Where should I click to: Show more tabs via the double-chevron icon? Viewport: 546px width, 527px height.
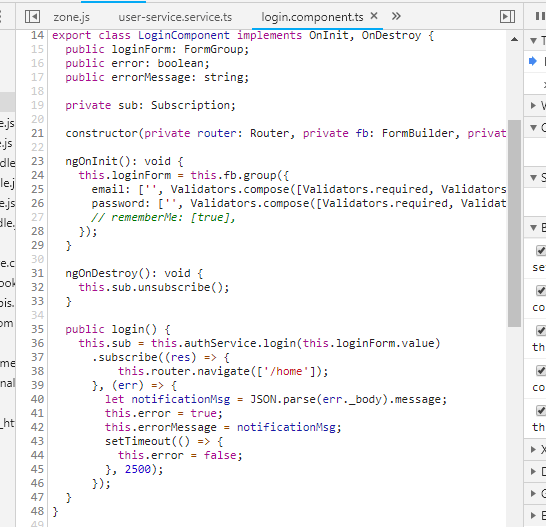tap(396, 16)
